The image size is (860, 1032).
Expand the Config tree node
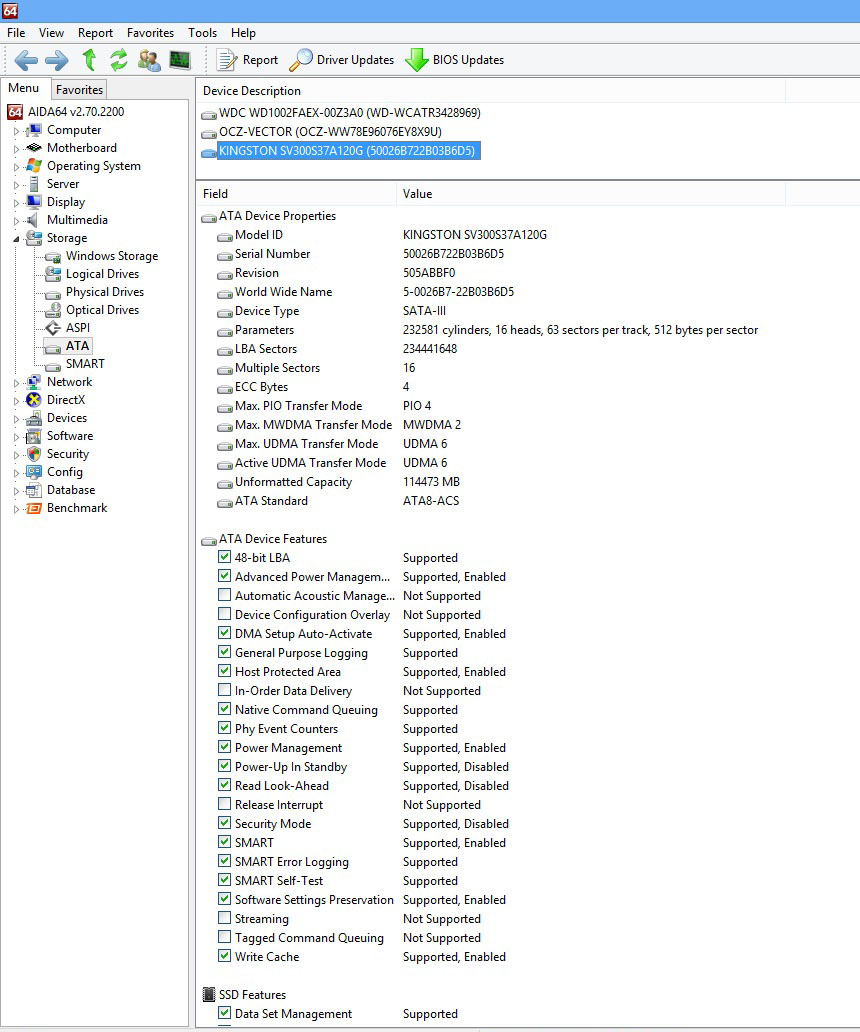coord(16,473)
